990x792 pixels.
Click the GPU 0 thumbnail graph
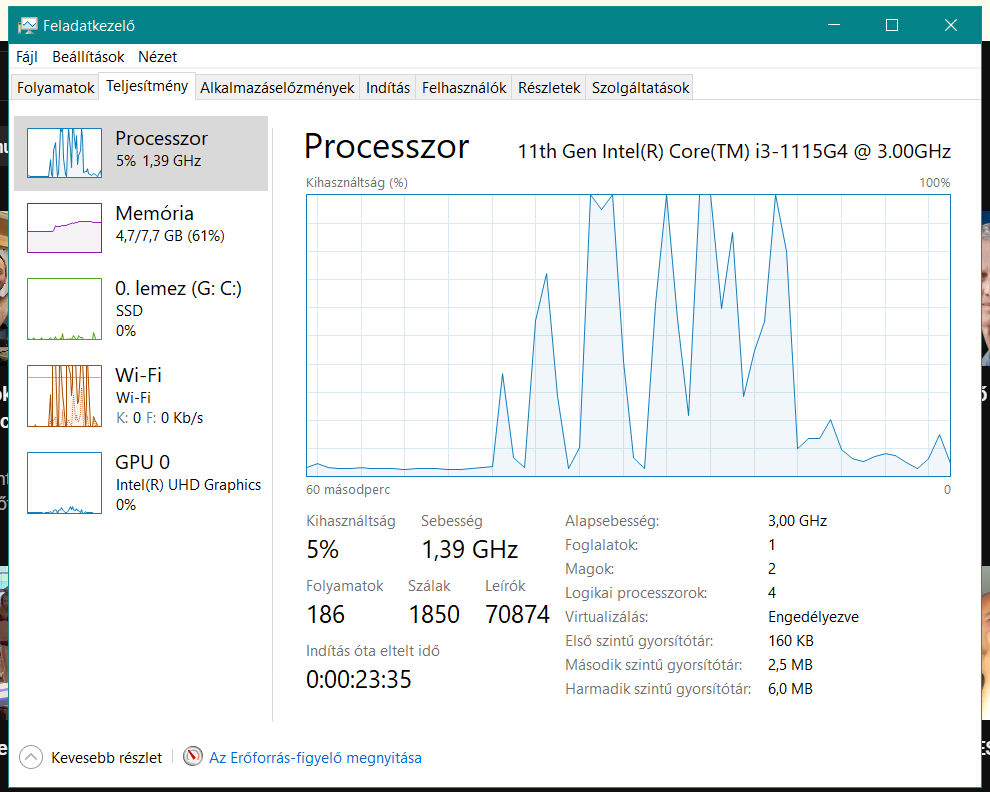[x=64, y=483]
